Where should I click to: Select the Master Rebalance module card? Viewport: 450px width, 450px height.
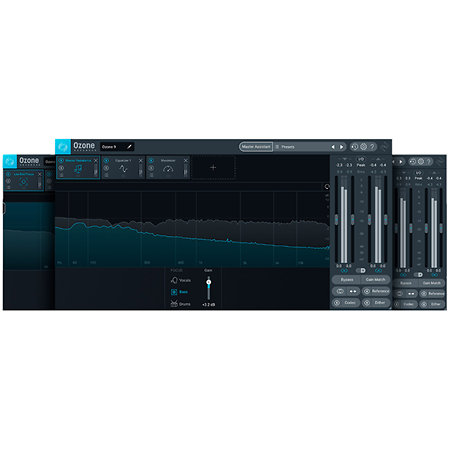78,167
